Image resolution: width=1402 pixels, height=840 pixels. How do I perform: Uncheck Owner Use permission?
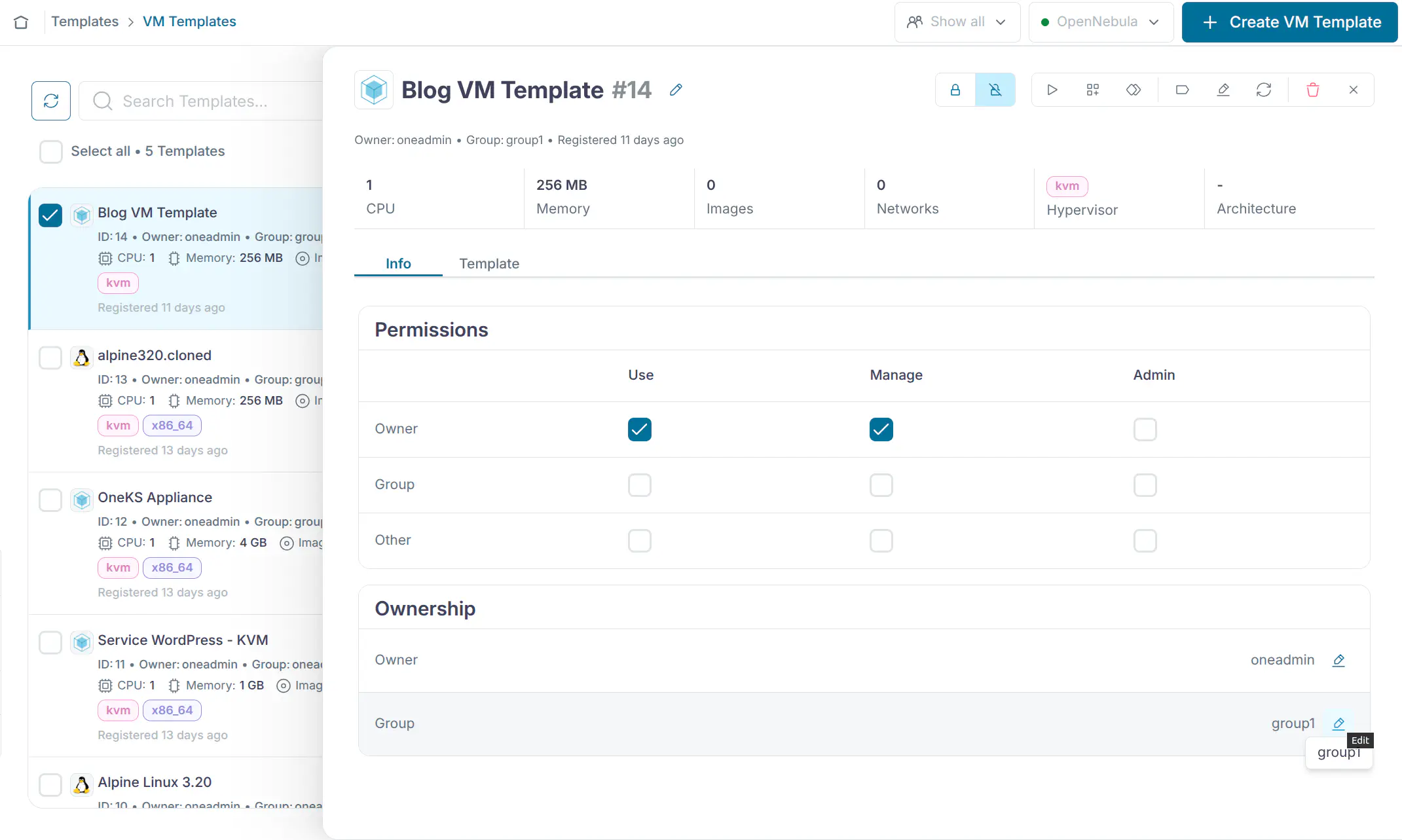[640, 429]
